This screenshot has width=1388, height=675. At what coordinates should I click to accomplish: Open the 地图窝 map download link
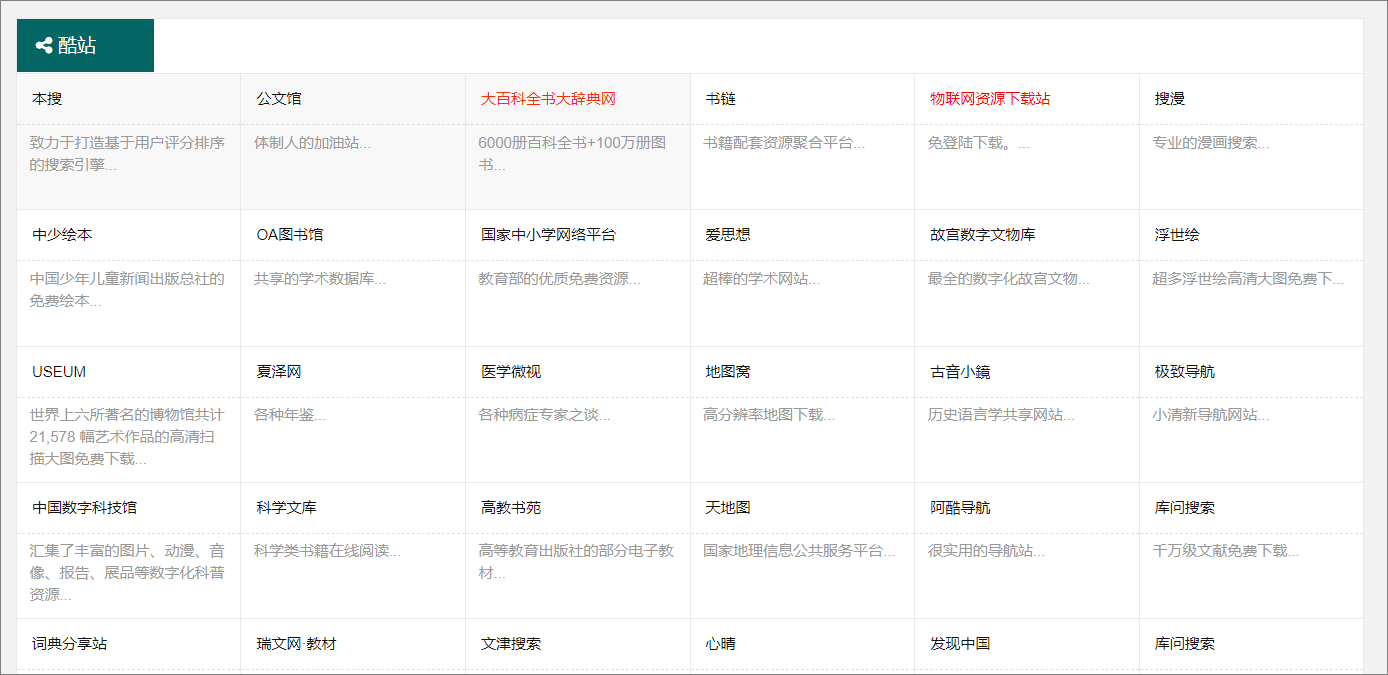point(725,370)
